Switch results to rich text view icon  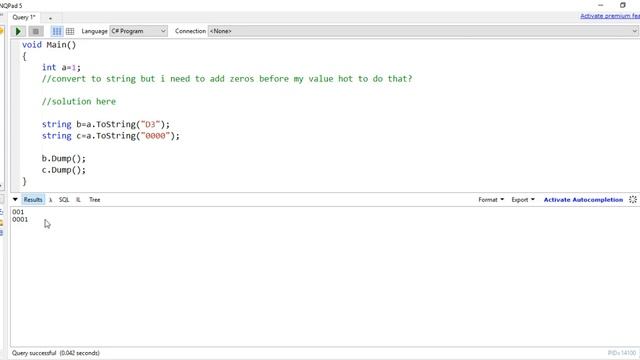click(x=57, y=31)
